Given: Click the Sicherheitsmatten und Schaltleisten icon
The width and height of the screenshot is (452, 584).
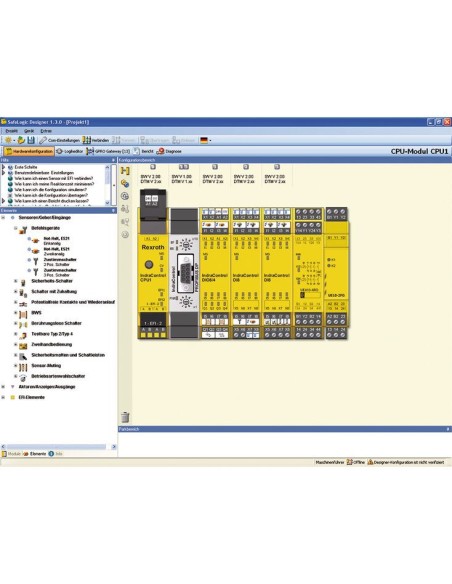Looking at the screenshot, I should tap(23, 356).
